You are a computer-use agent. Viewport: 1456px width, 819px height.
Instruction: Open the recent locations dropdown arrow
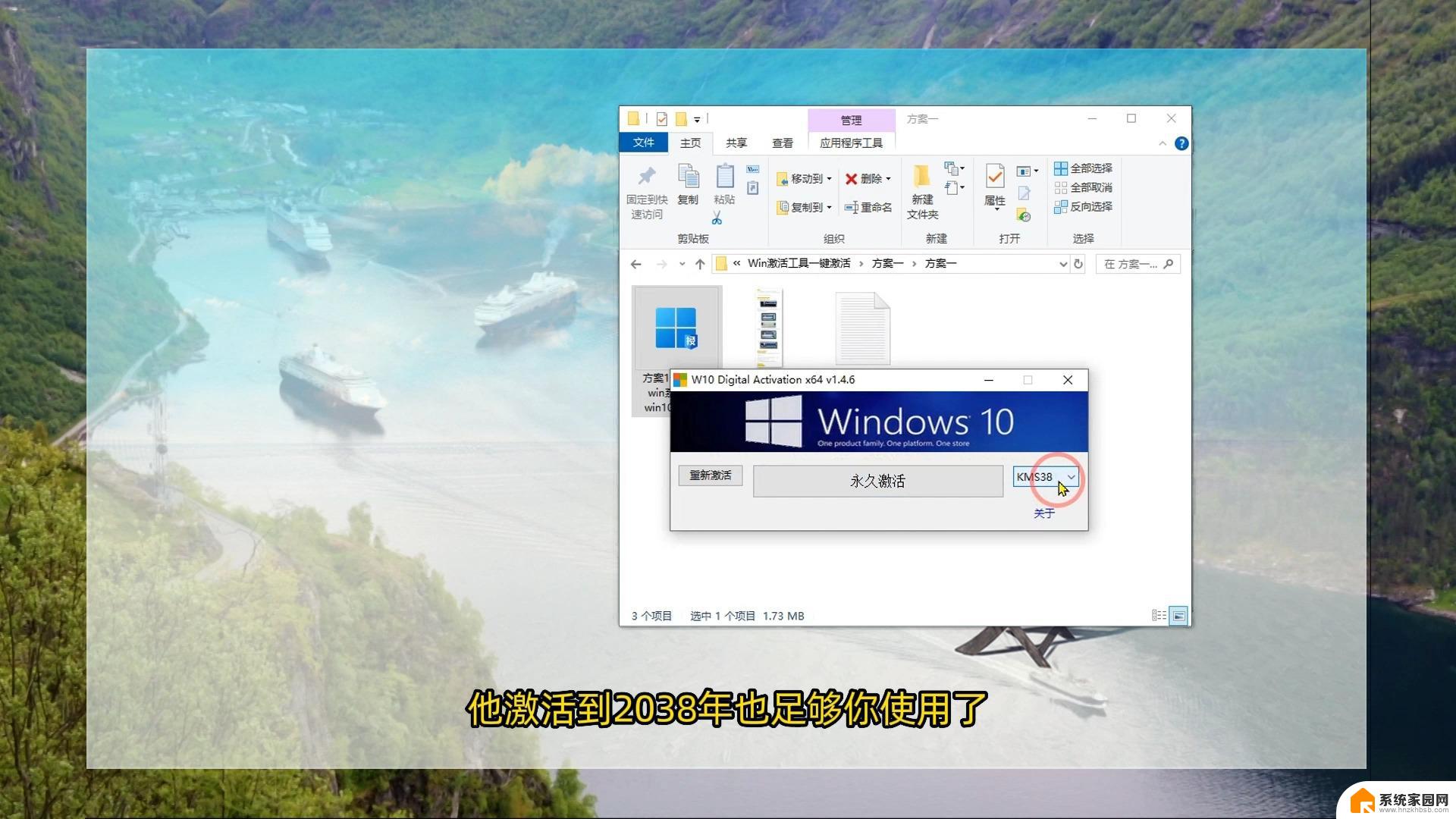pyautogui.click(x=682, y=264)
